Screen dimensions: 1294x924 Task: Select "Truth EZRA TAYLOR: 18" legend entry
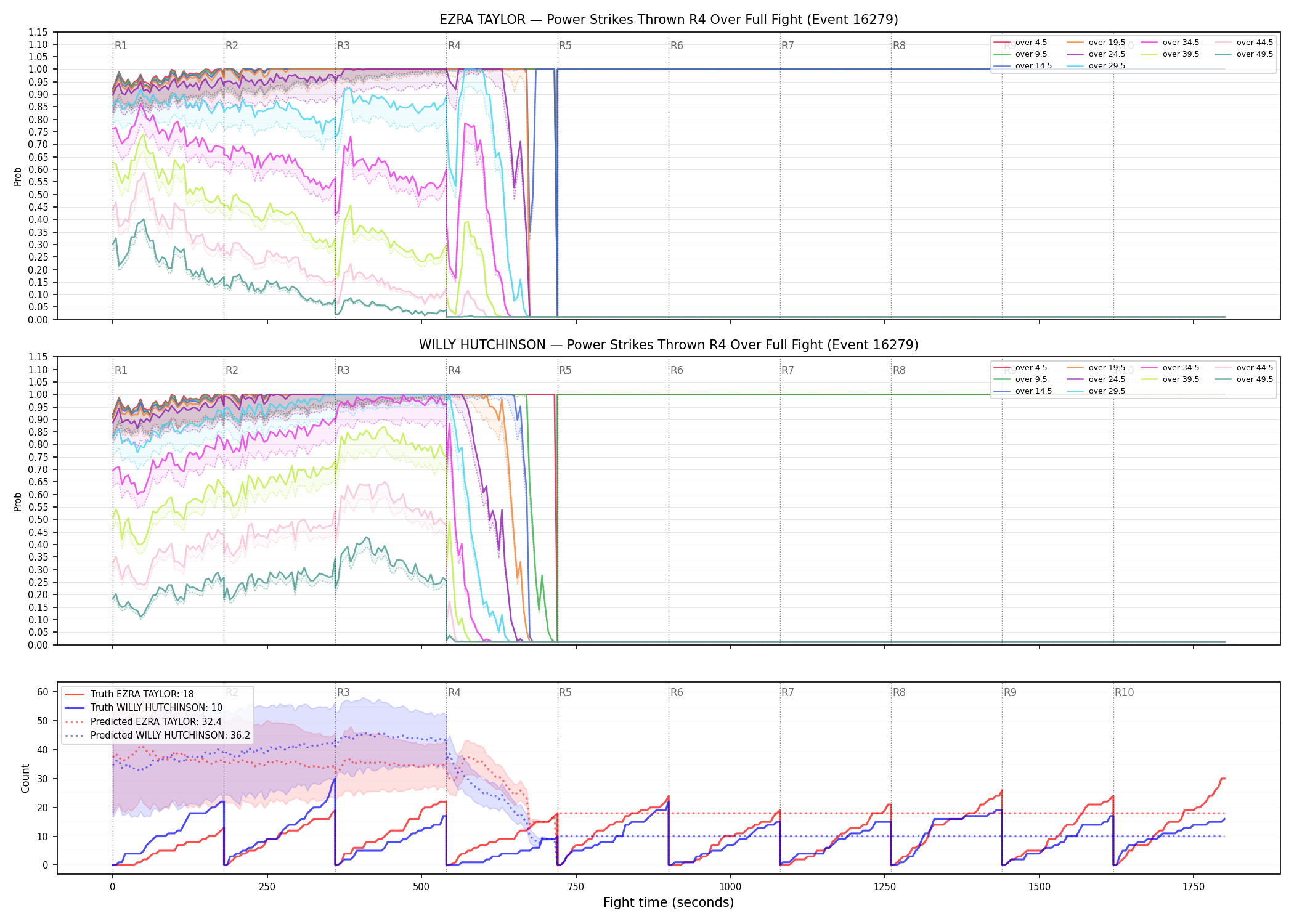point(129,694)
